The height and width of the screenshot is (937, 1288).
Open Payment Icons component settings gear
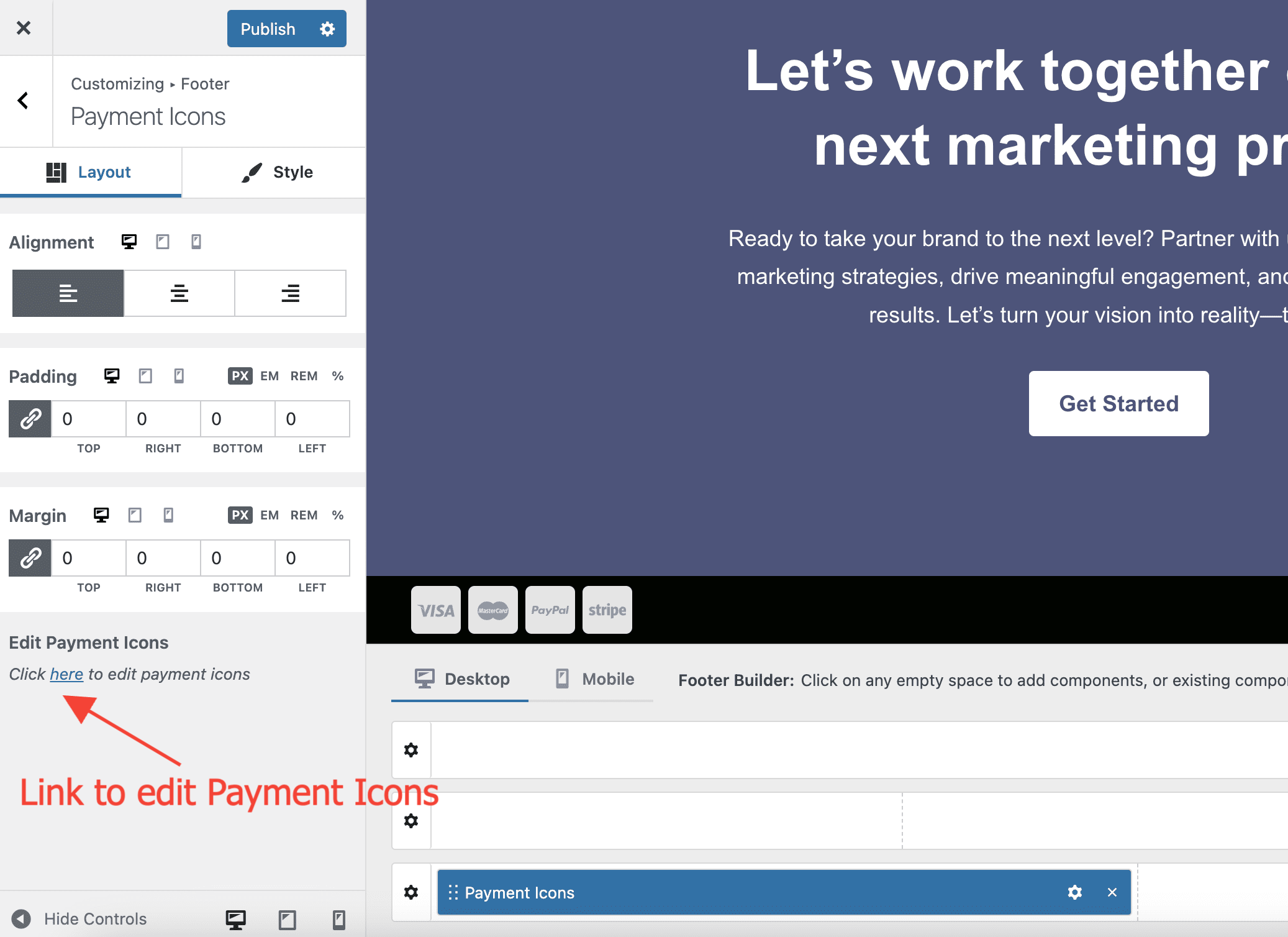coord(1074,892)
